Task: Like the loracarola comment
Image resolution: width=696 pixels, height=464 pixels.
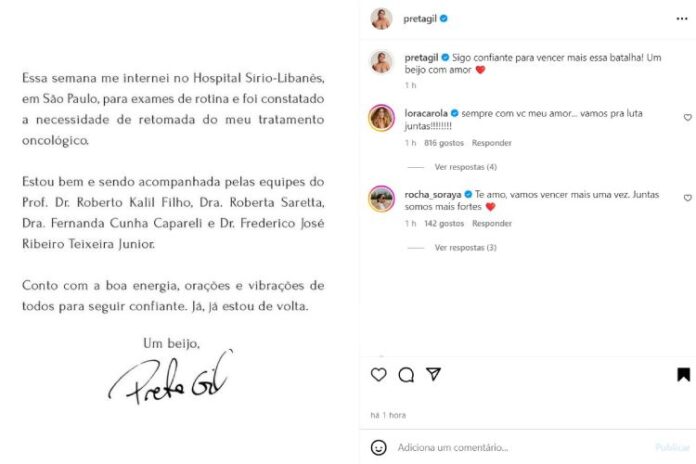Action: pos(687,117)
